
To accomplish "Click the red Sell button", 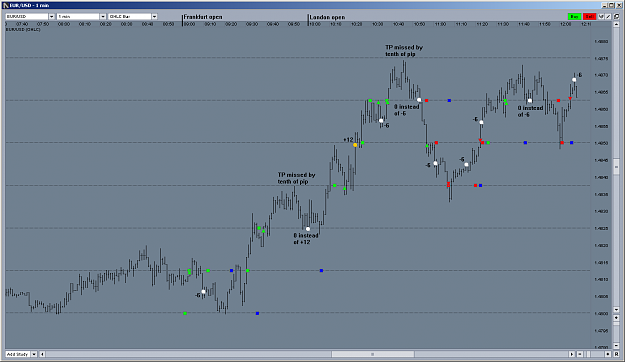I will point(590,16).
